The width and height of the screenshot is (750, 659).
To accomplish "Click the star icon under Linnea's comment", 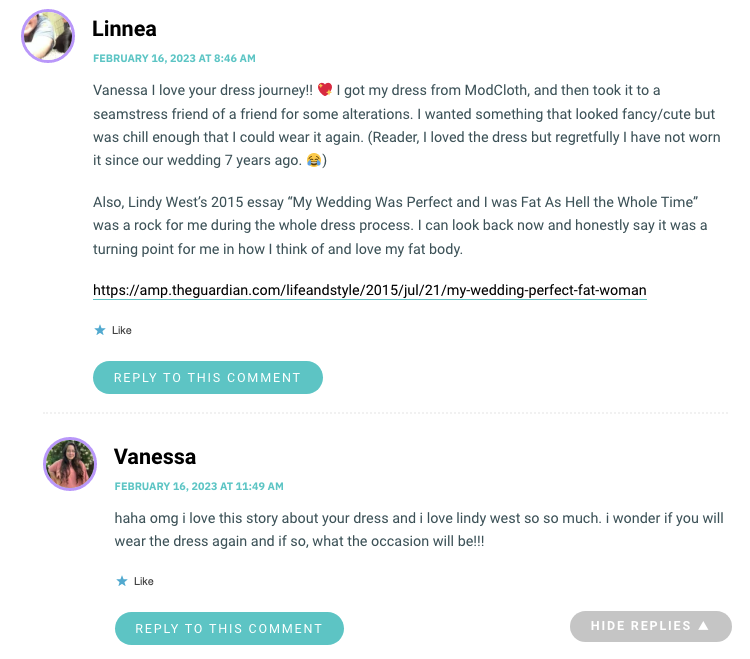I will (x=99, y=330).
